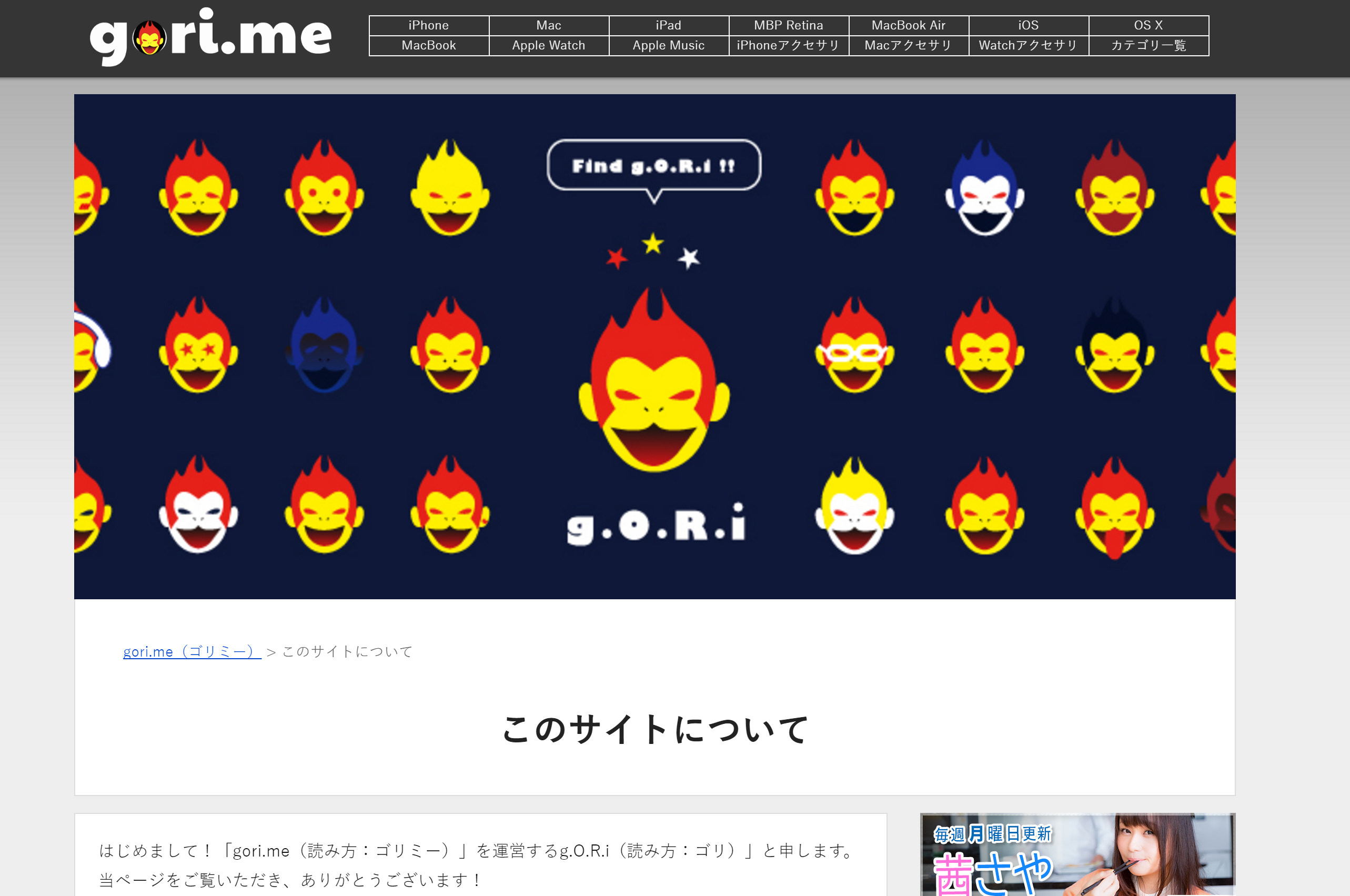Image resolution: width=1350 pixels, height=896 pixels.
Task: Open the MacBook Air category
Action: coord(909,26)
